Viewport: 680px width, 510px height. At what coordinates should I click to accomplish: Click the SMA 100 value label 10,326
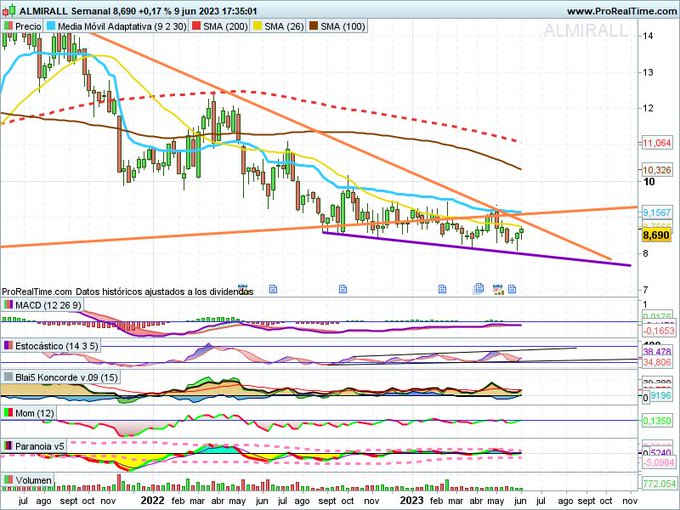657,170
